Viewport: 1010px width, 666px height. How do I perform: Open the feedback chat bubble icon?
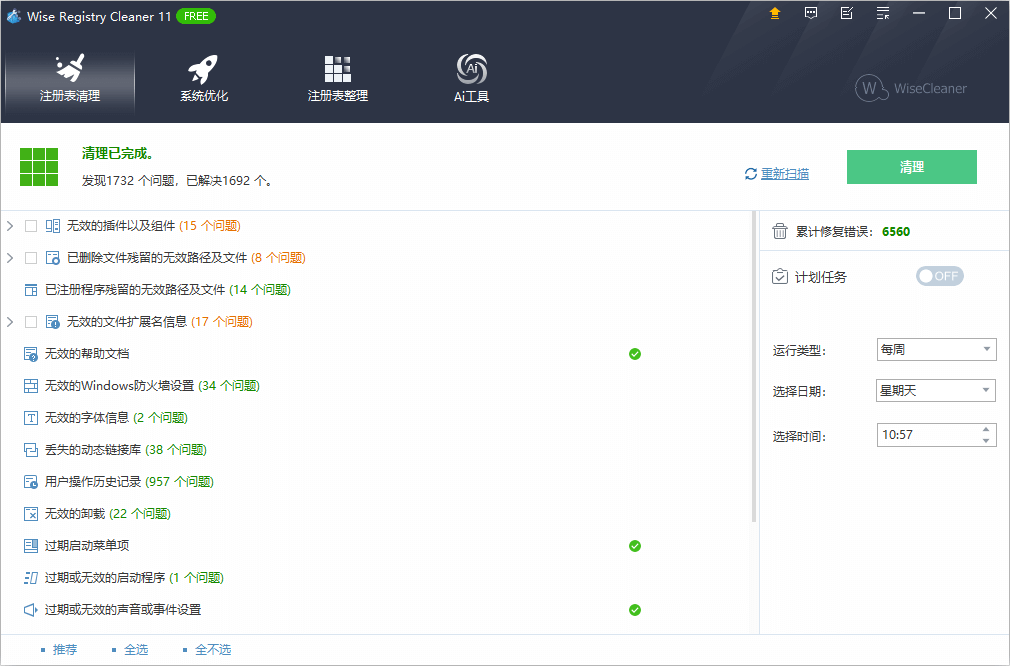(811, 13)
